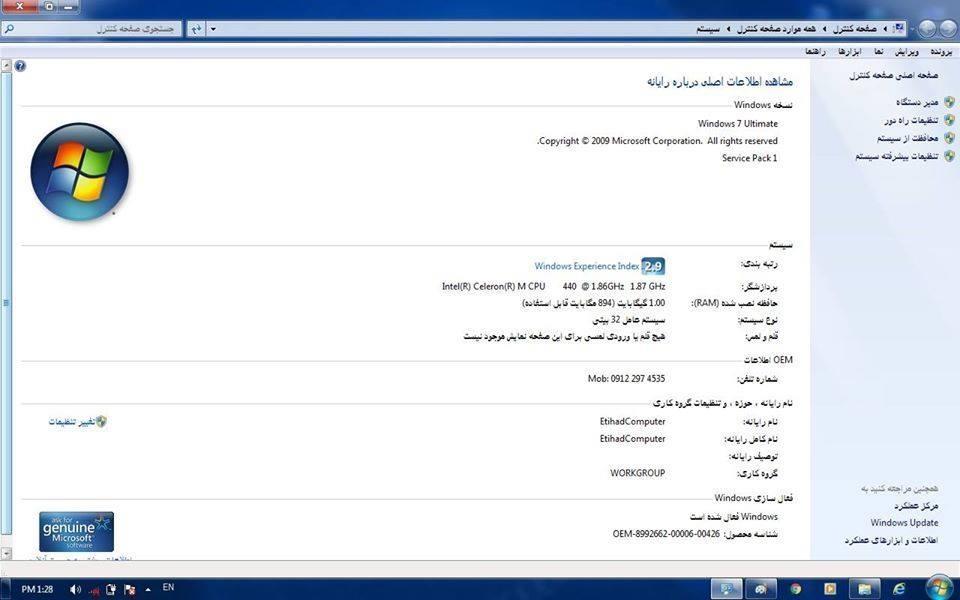Open the نما (View) menu
Screen dimensions: 960x600
(x=879, y=51)
